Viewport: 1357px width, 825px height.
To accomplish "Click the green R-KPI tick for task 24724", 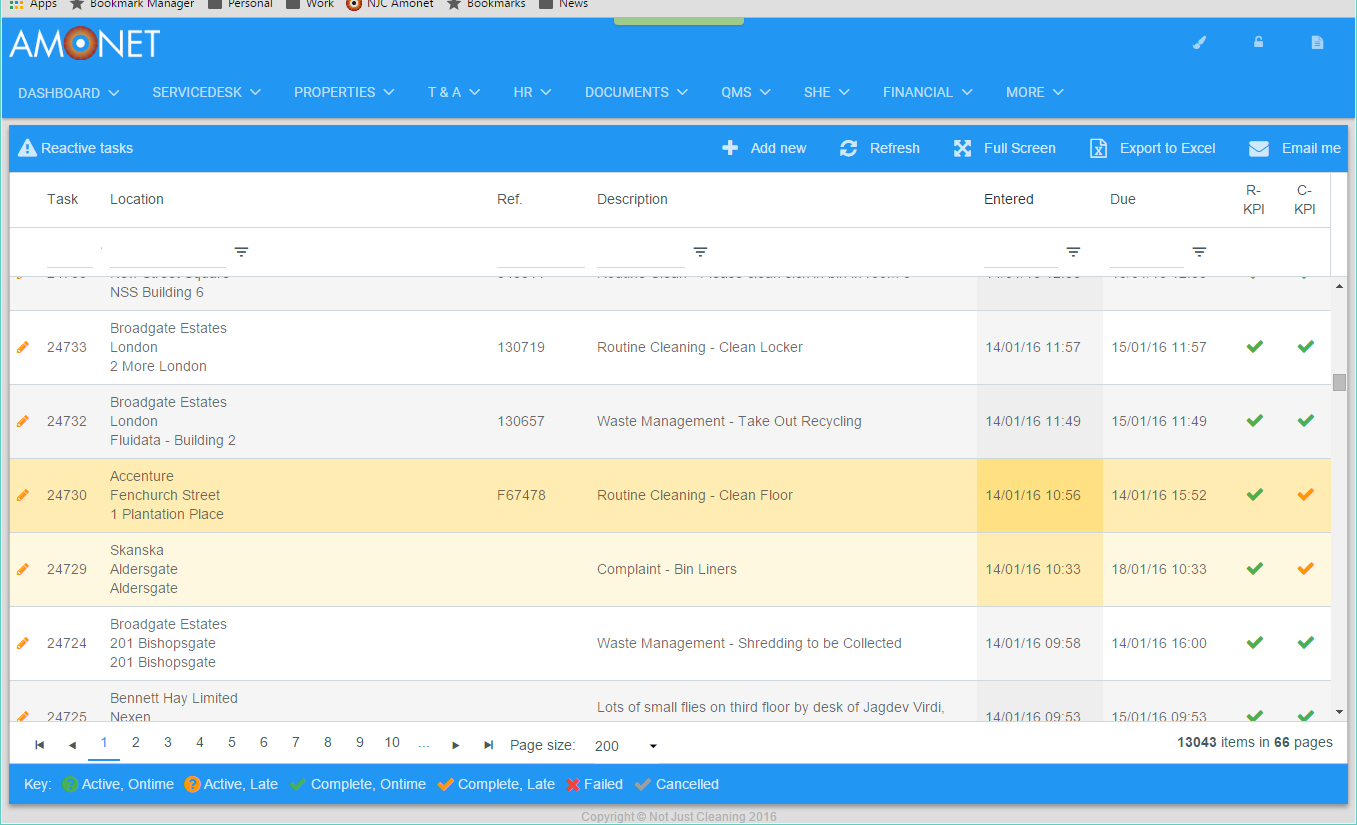I will pyautogui.click(x=1254, y=643).
